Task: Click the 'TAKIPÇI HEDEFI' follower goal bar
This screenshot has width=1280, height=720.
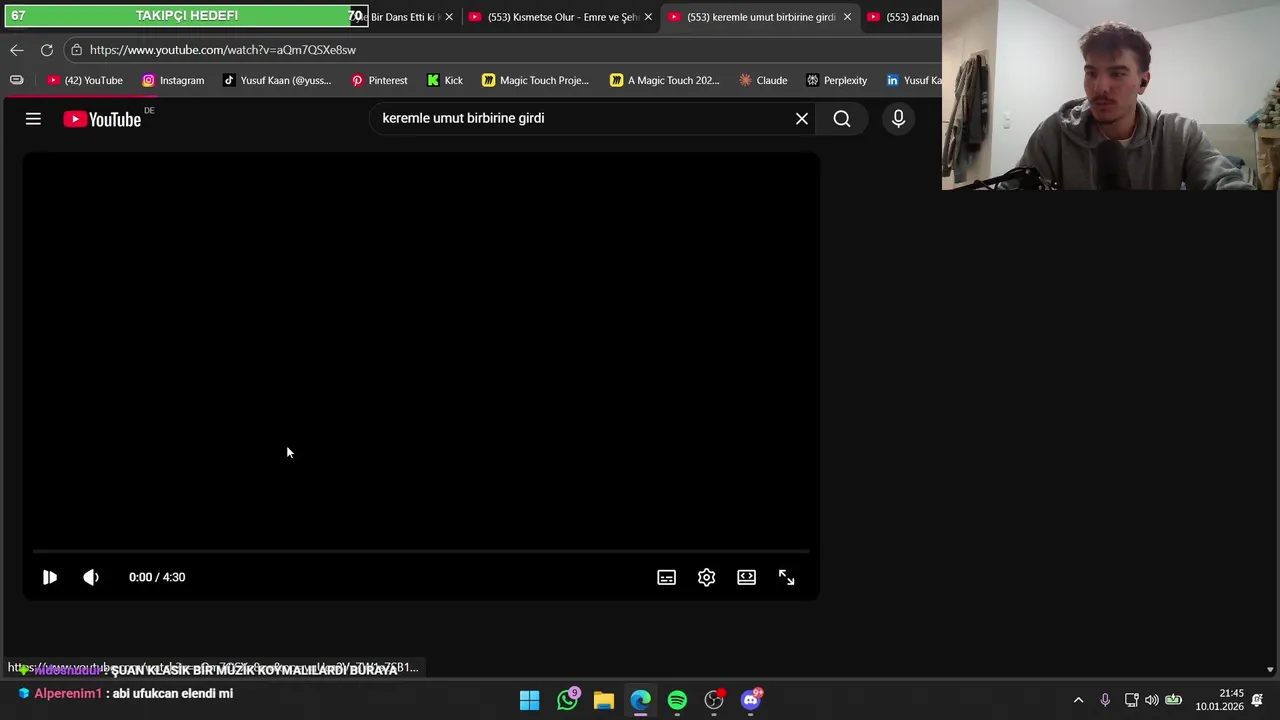Action: [186, 16]
